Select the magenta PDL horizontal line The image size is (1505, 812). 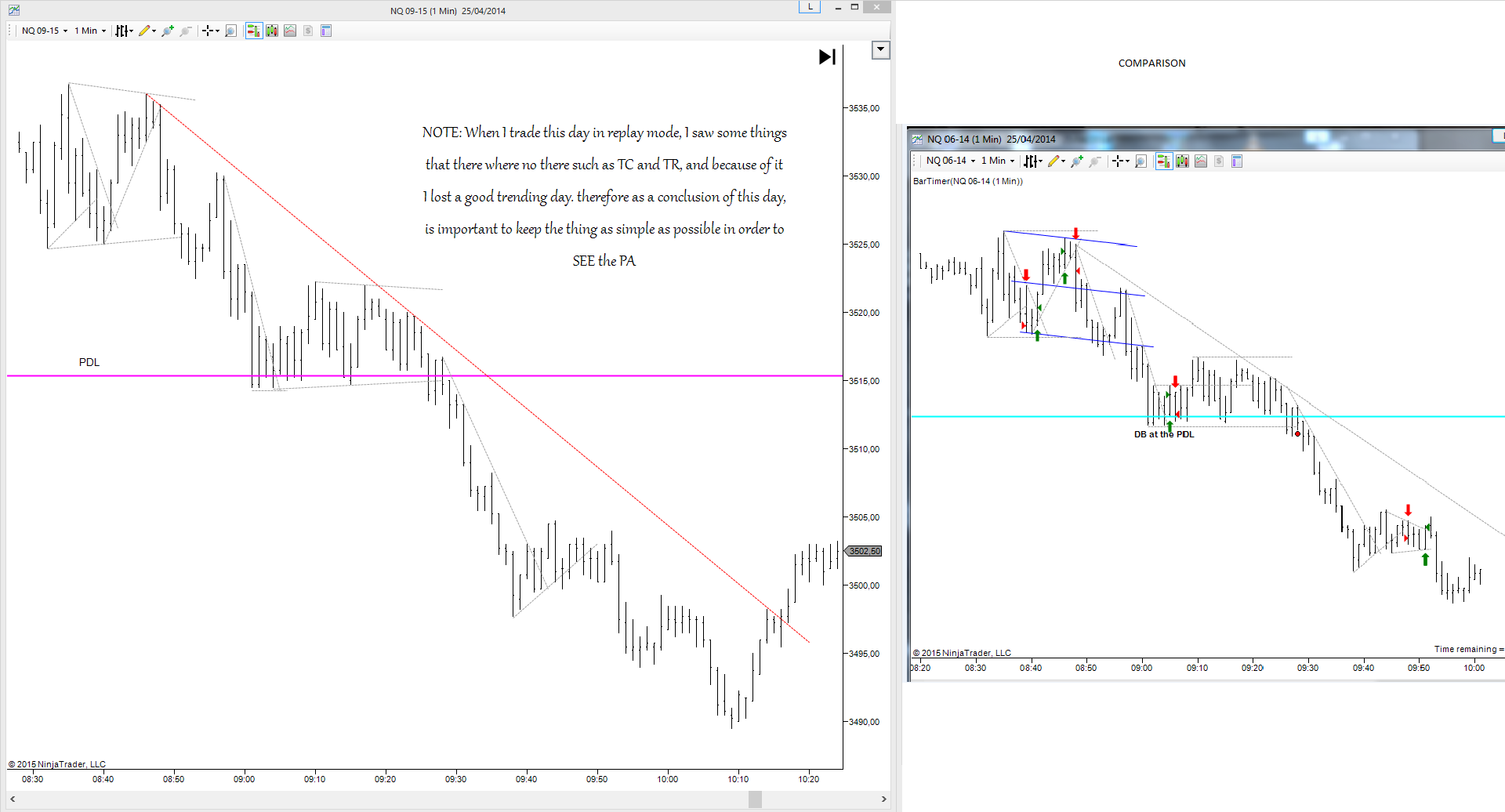425,376
